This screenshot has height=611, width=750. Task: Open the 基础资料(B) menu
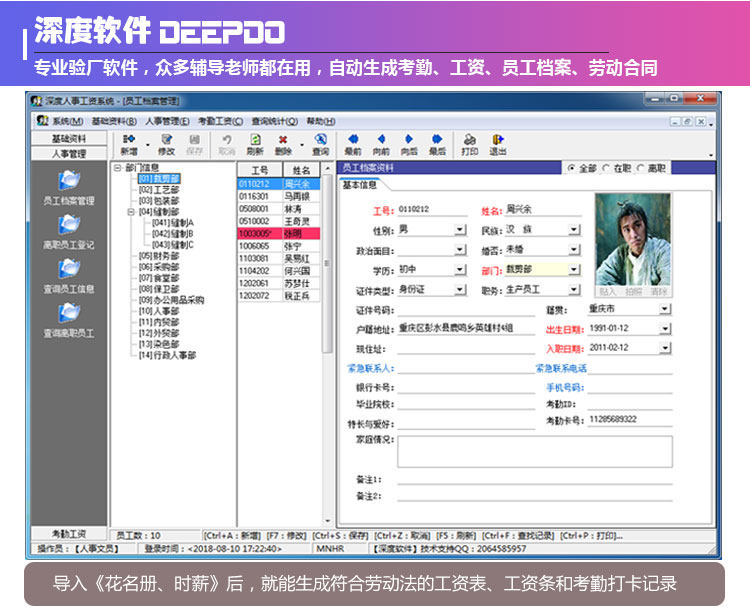[114, 122]
